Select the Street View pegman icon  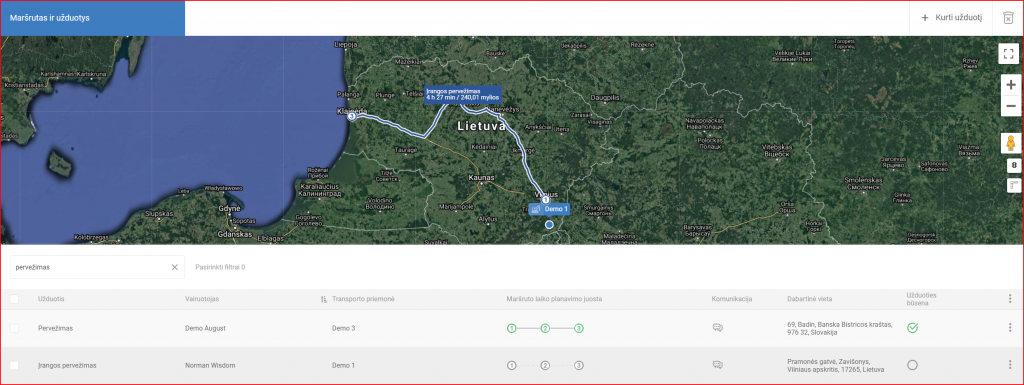click(1011, 143)
